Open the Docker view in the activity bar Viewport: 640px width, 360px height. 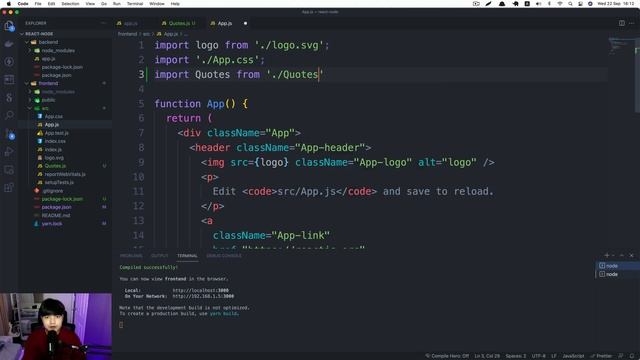pyautogui.click(x=9, y=44)
